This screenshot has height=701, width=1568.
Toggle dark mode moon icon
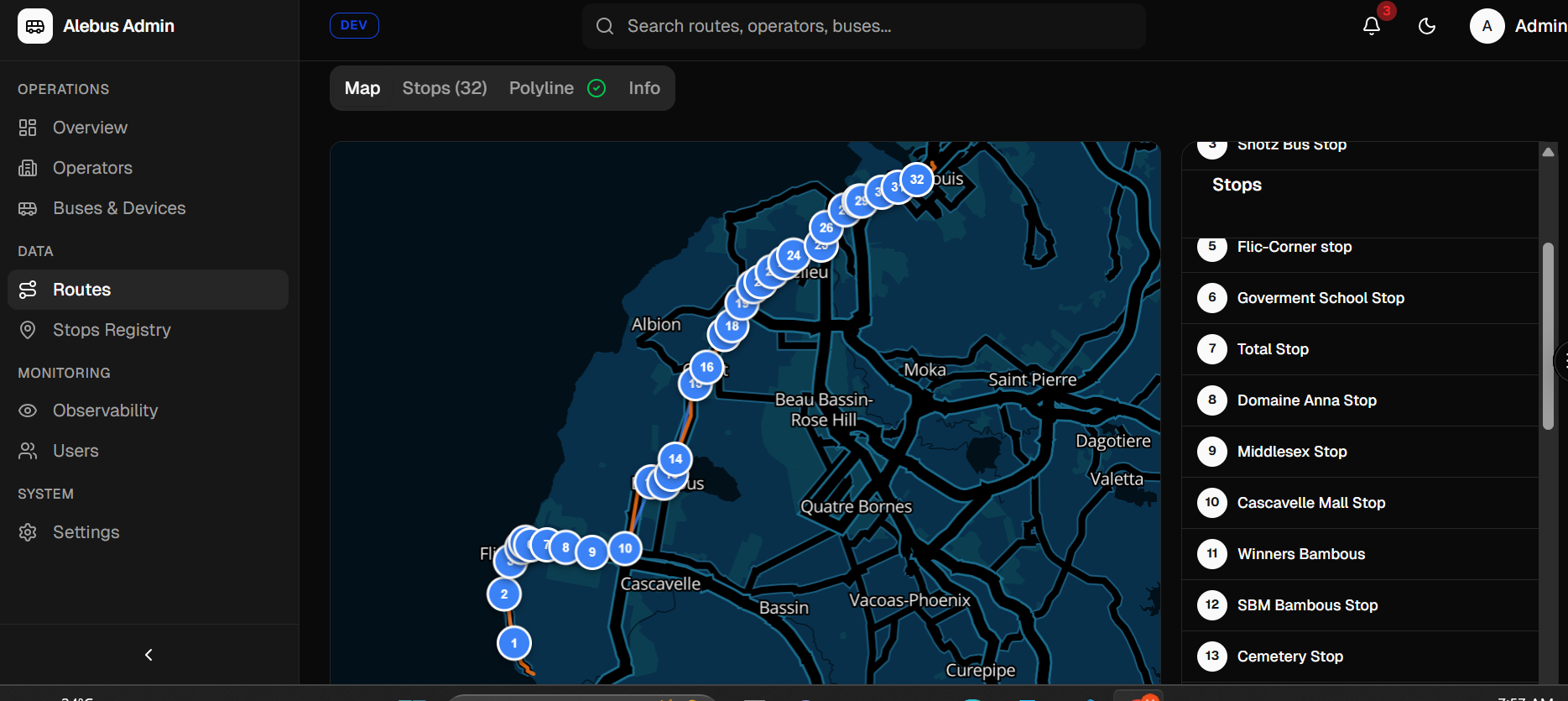click(x=1427, y=26)
